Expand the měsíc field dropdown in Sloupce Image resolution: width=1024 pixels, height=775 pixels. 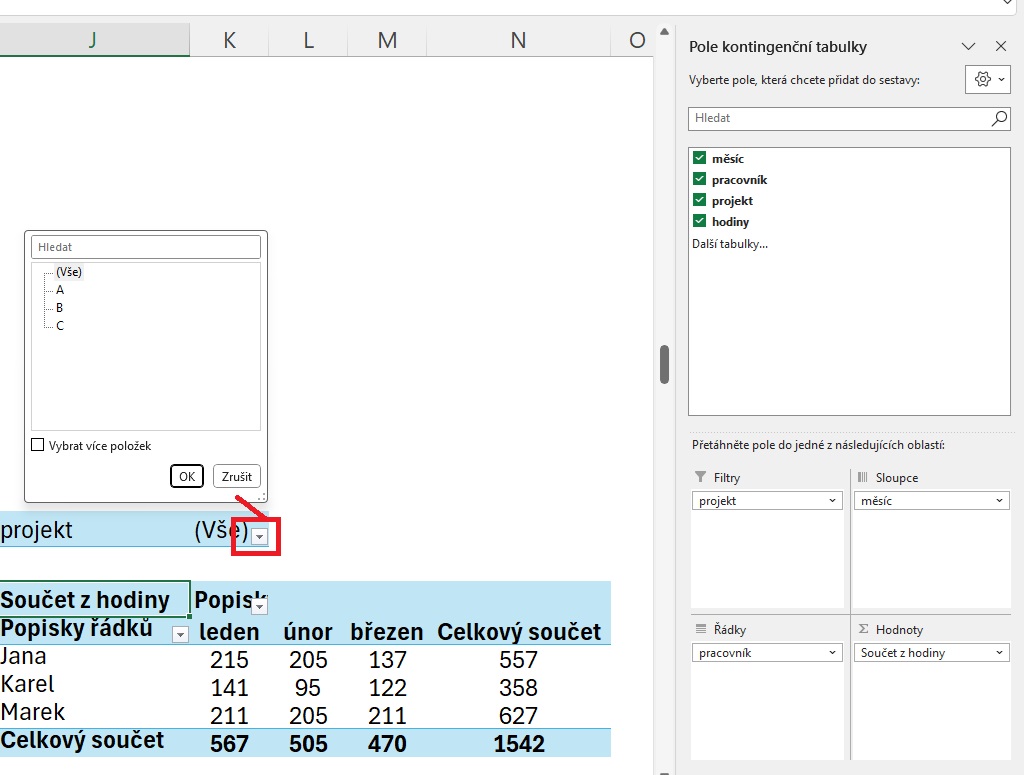point(998,501)
